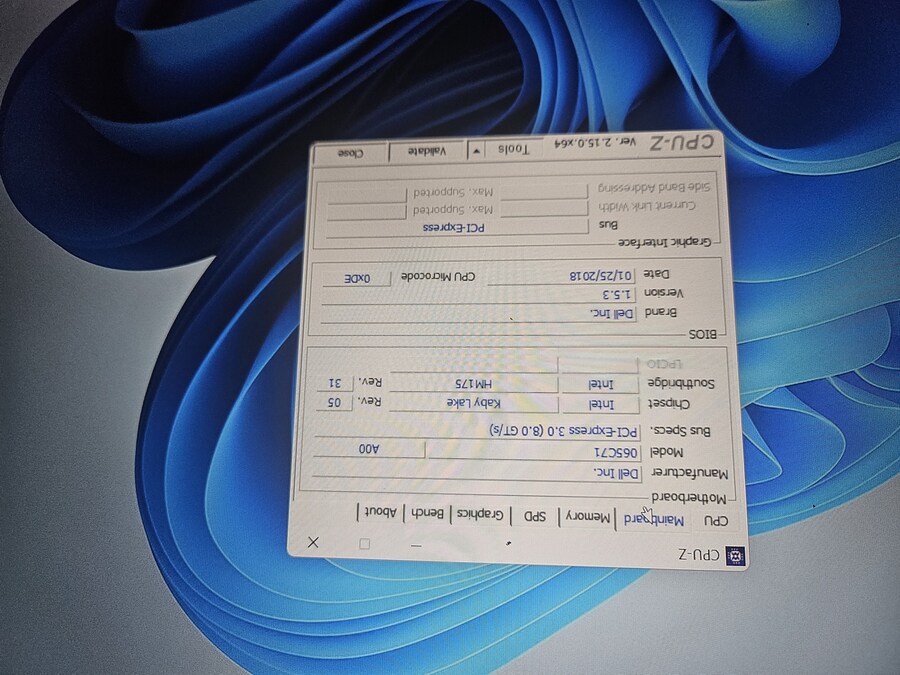Image resolution: width=900 pixels, height=675 pixels.
Task: Select the Manufacturer field Dell Inc.
Action: 476,473
